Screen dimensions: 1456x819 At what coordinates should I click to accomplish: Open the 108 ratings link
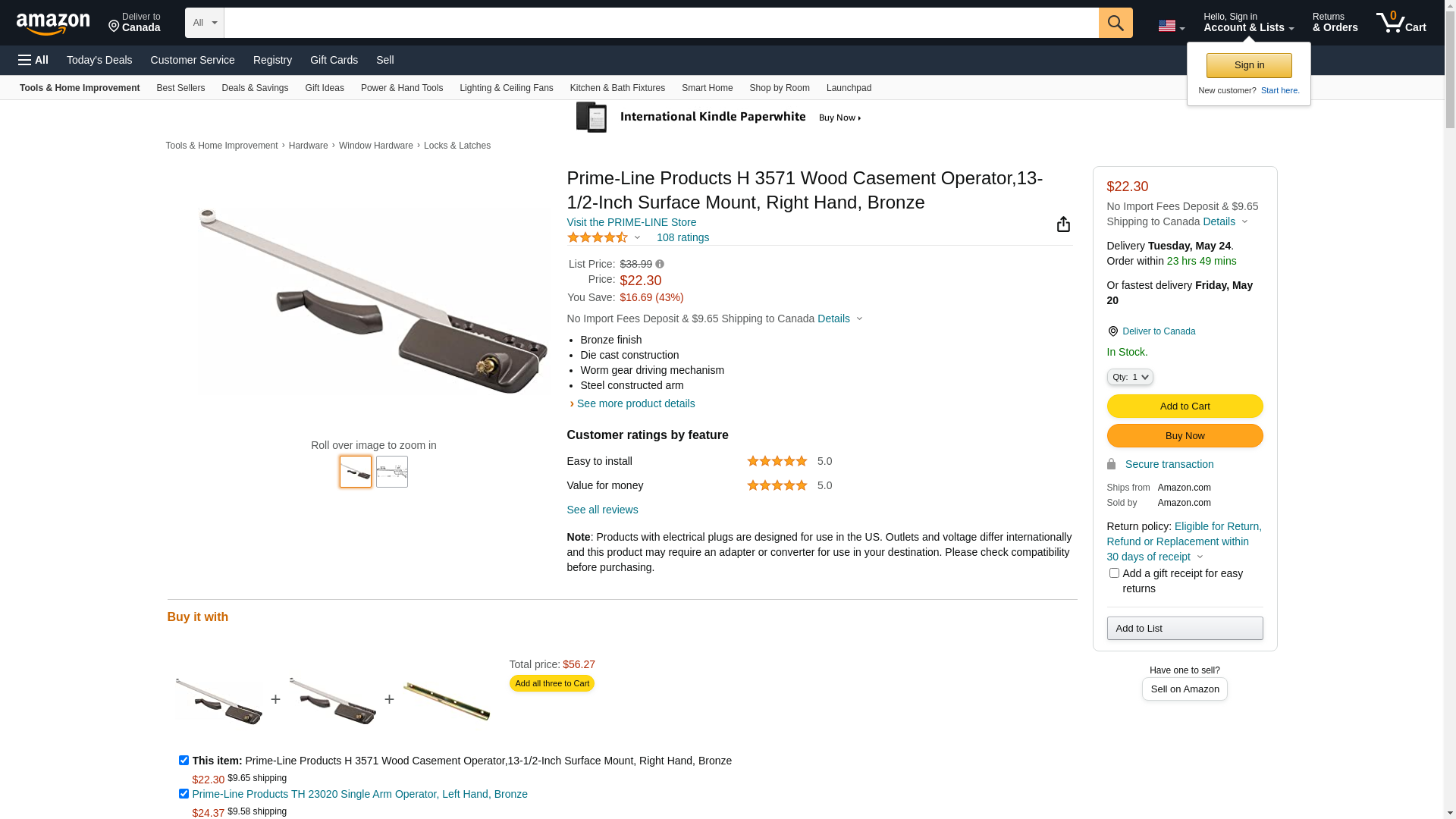[682, 237]
